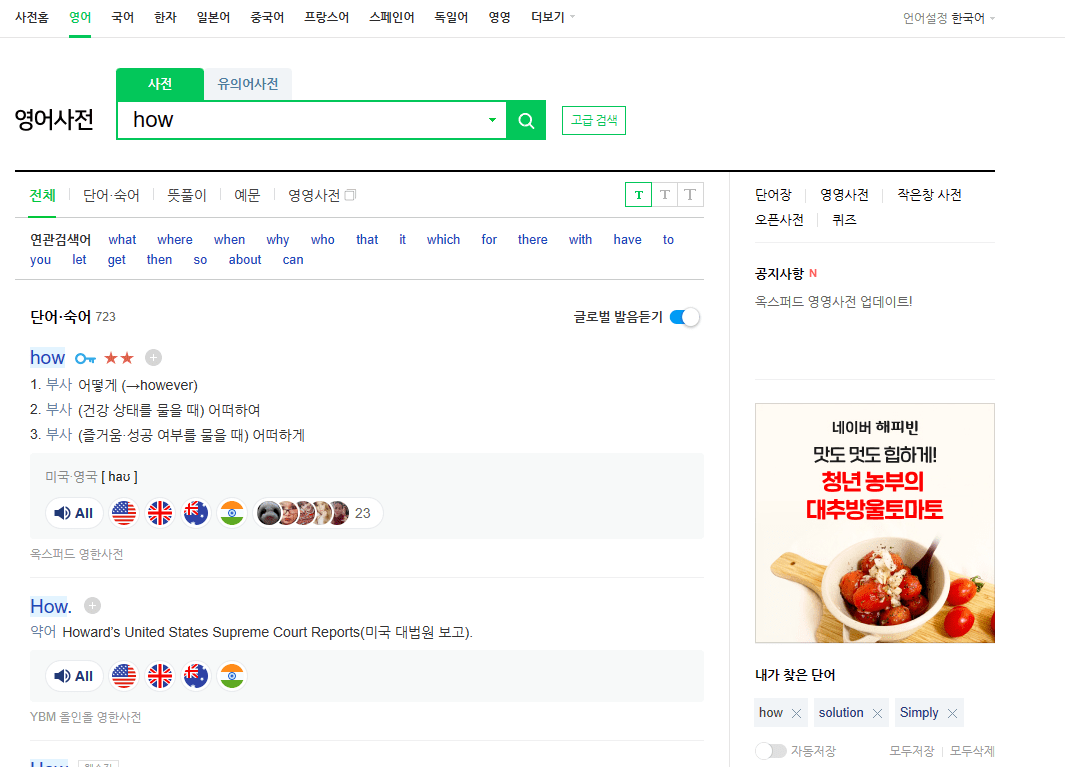Select the largest T font size icon
The height and width of the screenshot is (767, 1065).
pyautogui.click(x=689, y=194)
